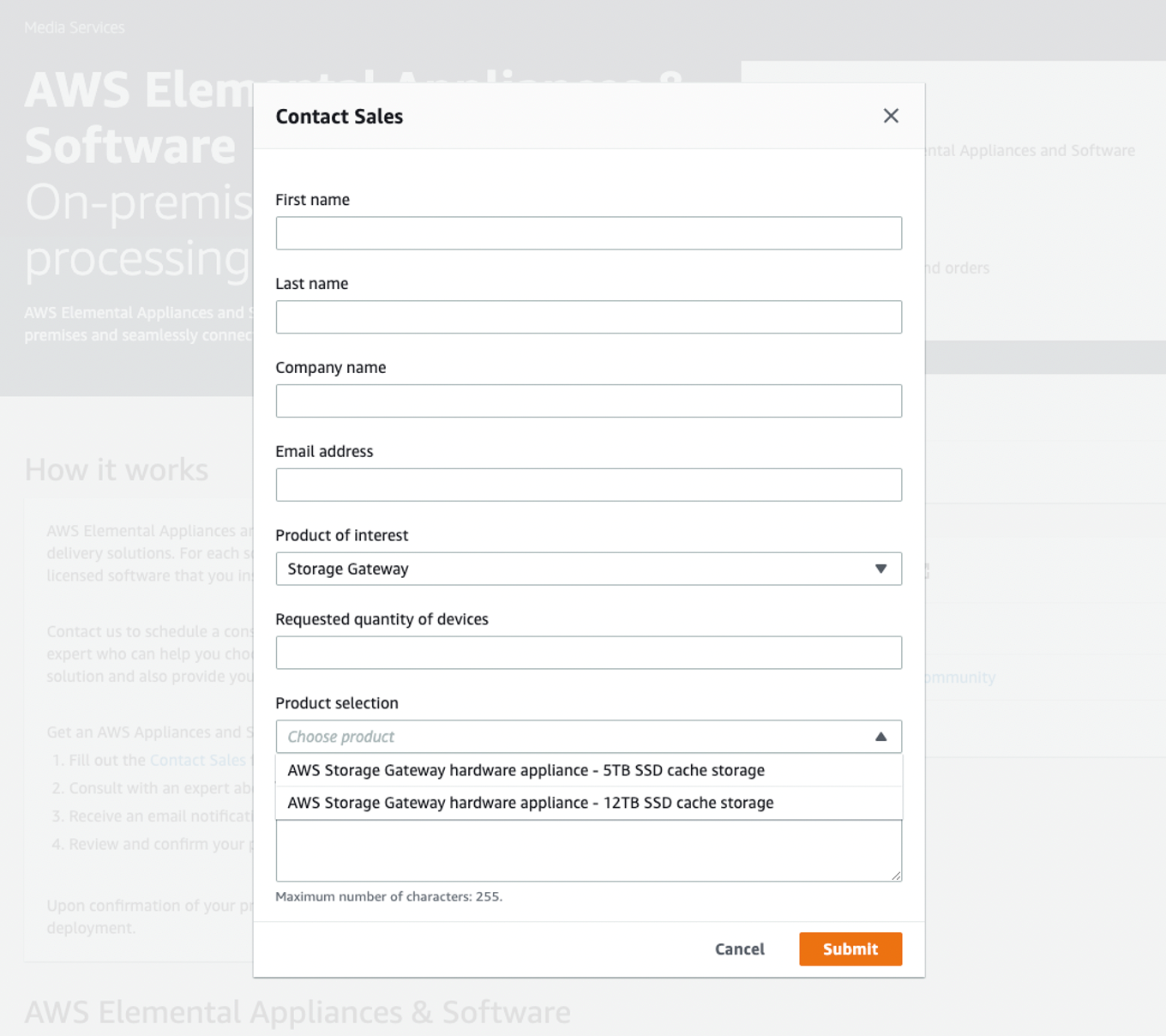Screen dimensions: 1166x1036
Task: Click the X icon in the dialog header
Action: click(891, 116)
